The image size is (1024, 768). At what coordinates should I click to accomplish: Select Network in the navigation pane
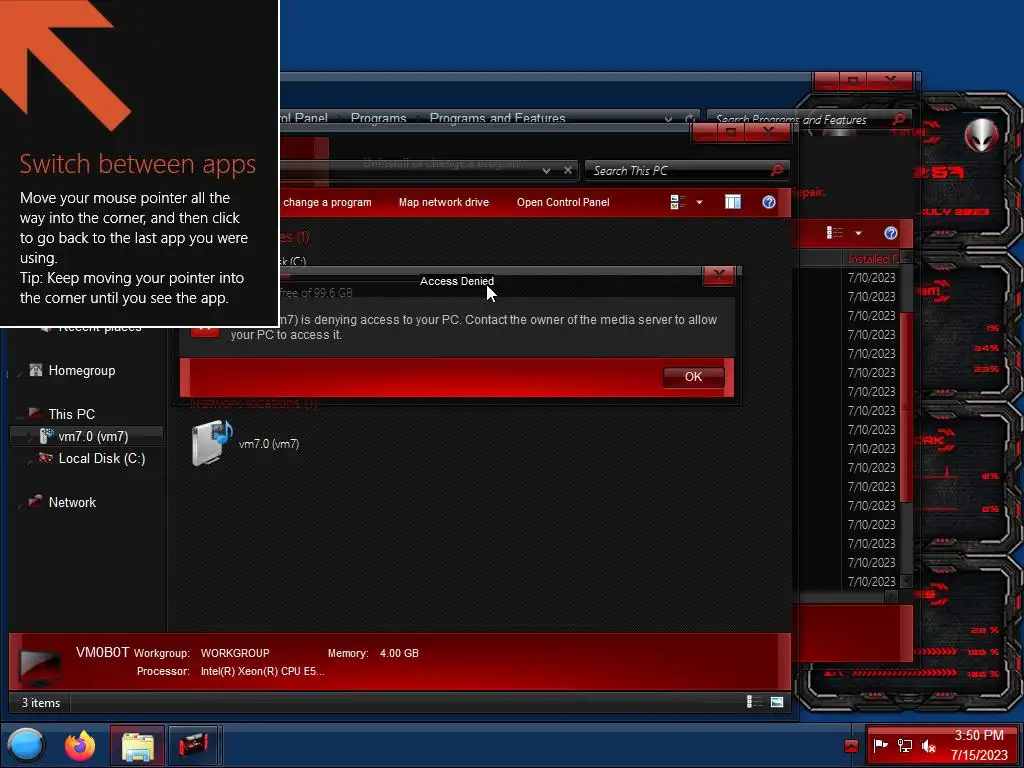[x=72, y=502]
